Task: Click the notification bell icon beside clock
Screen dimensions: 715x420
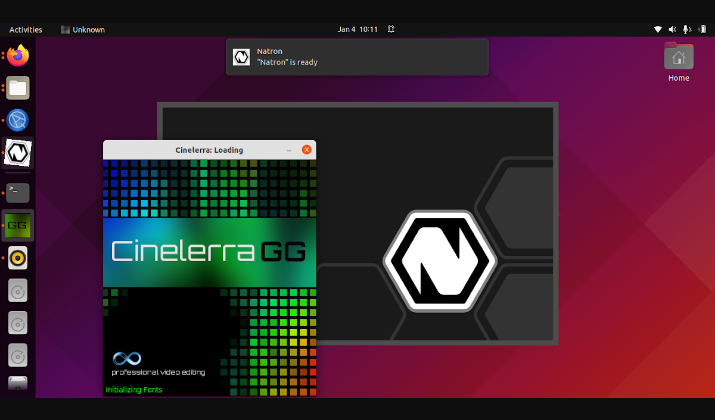Action: click(391, 29)
